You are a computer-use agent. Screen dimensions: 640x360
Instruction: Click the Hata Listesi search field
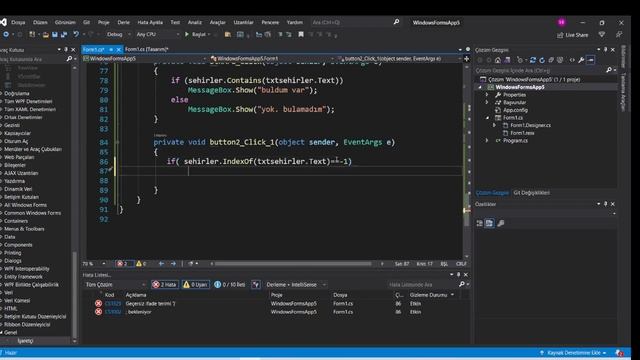(422, 284)
